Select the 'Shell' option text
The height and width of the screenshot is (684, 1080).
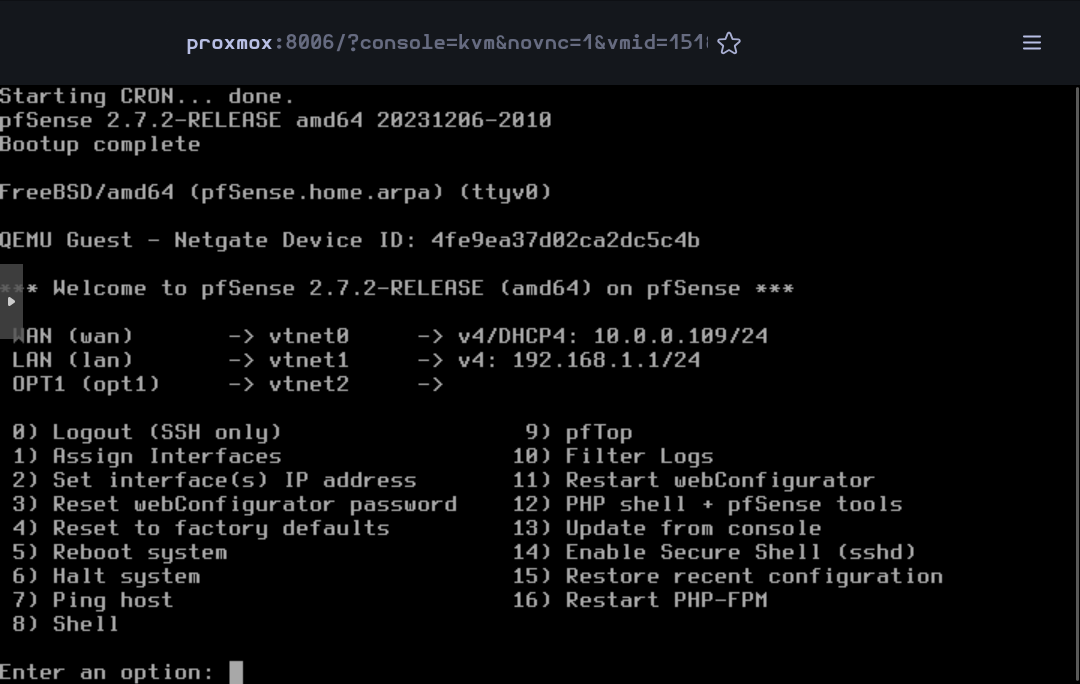tap(85, 624)
